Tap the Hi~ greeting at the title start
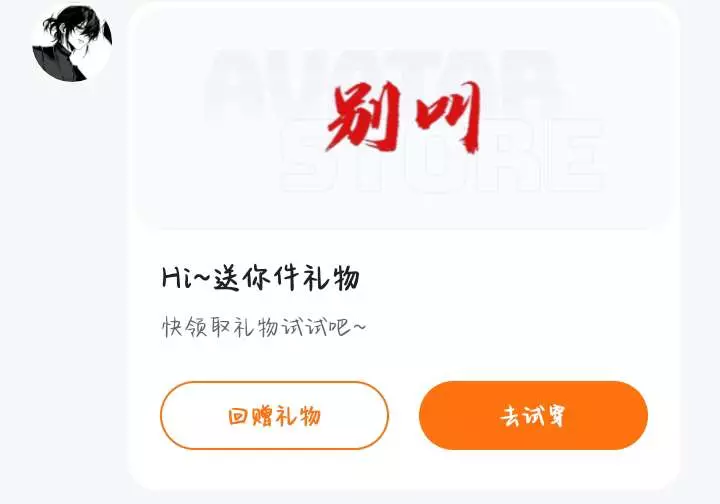This screenshot has height=504, width=720. (185, 278)
